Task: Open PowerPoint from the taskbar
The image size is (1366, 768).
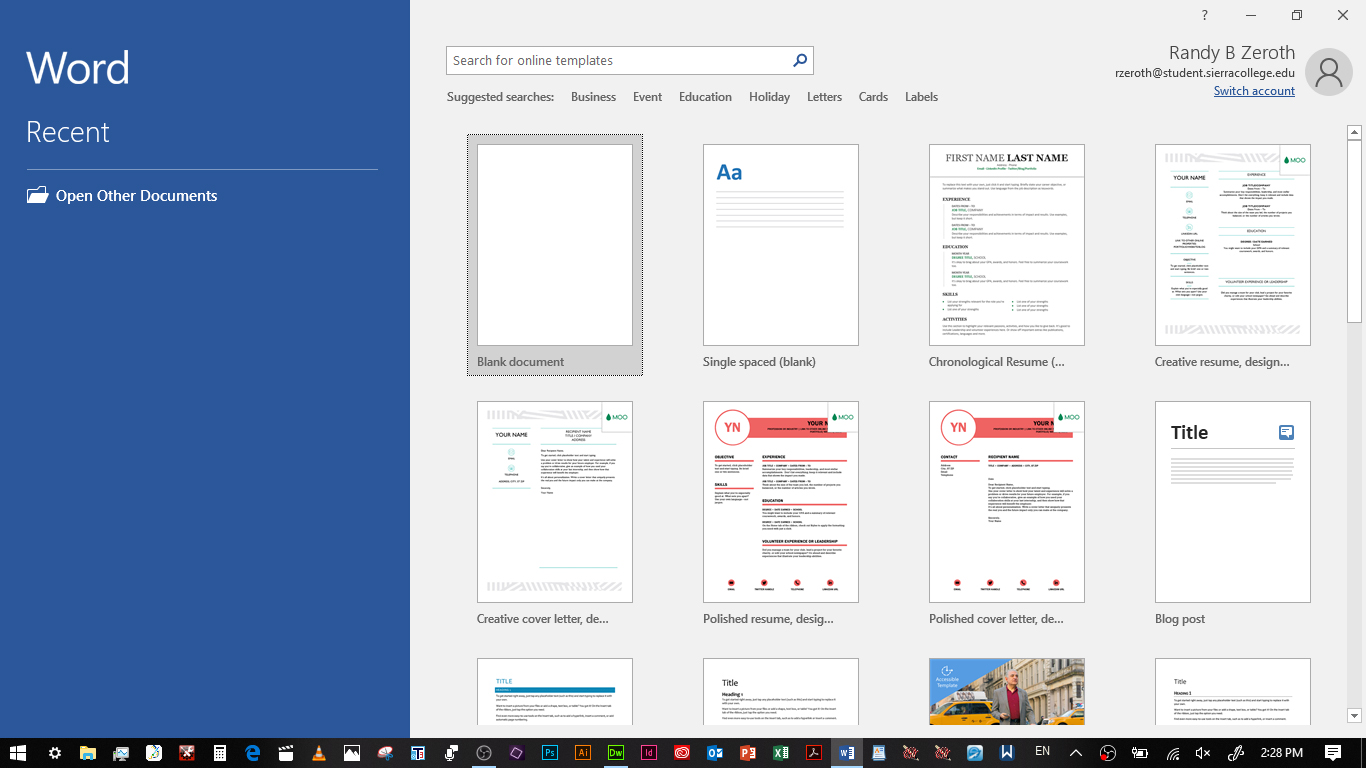Action: (x=748, y=751)
